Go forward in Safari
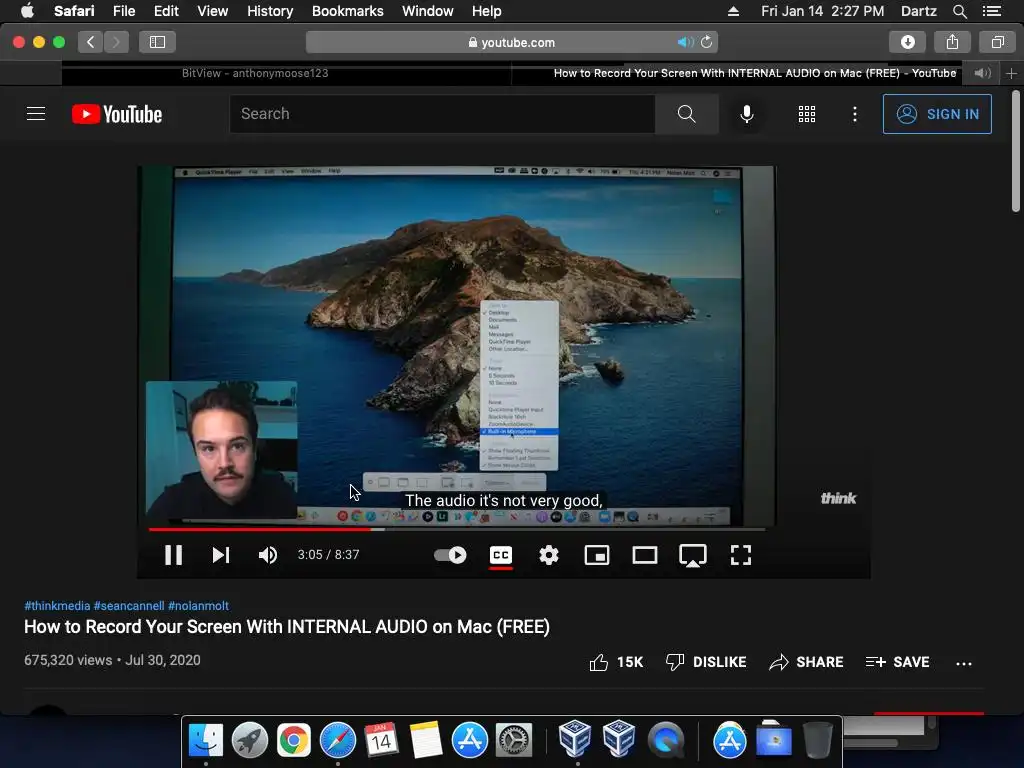 pos(116,42)
